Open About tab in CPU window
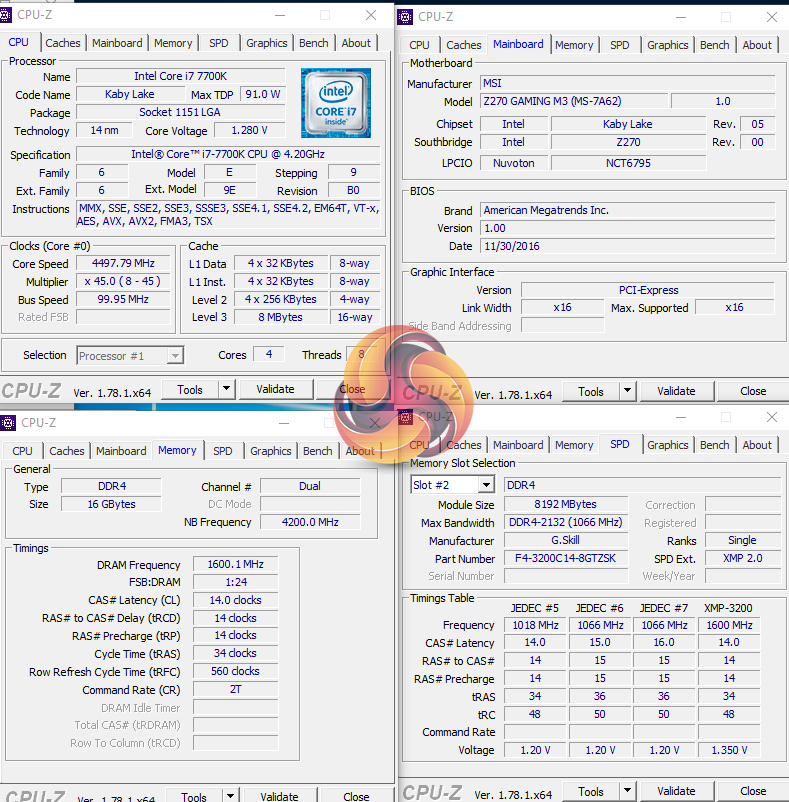The height and width of the screenshot is (802, 789). [x=356, y=43]
